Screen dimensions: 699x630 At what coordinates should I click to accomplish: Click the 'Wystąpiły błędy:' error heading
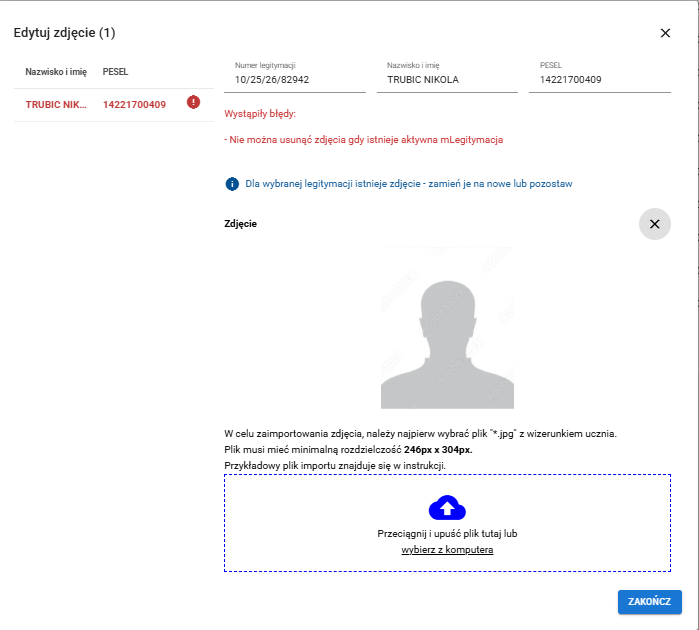(260, 114)
